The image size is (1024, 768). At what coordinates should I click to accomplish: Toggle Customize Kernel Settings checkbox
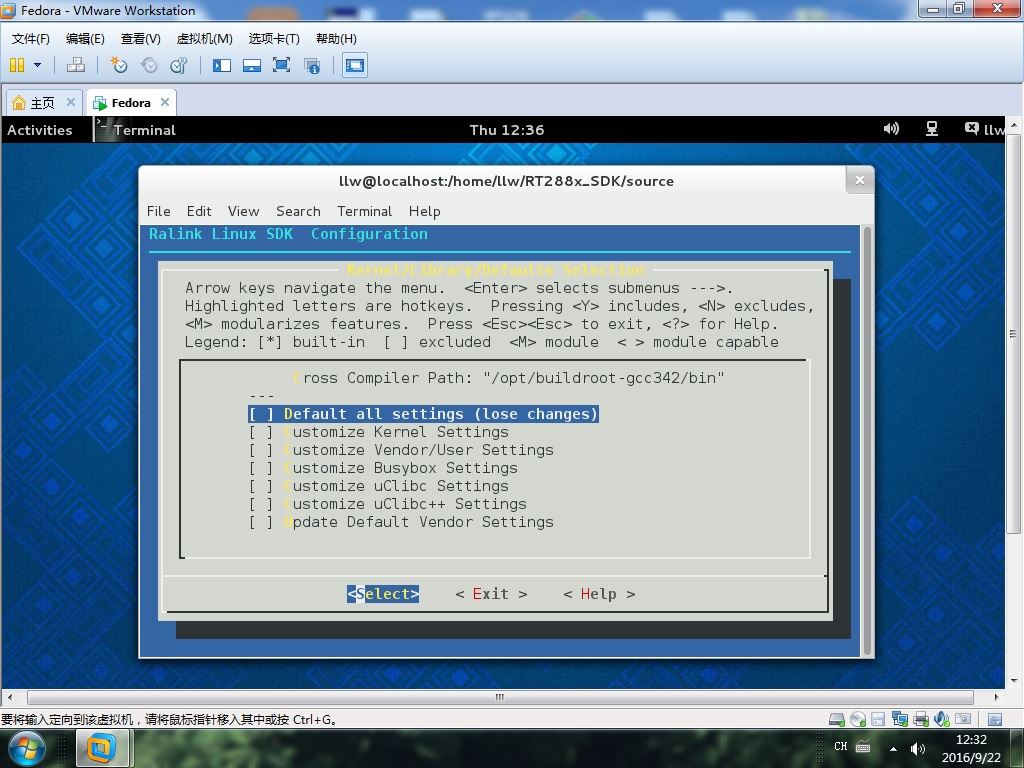point(261,432)
